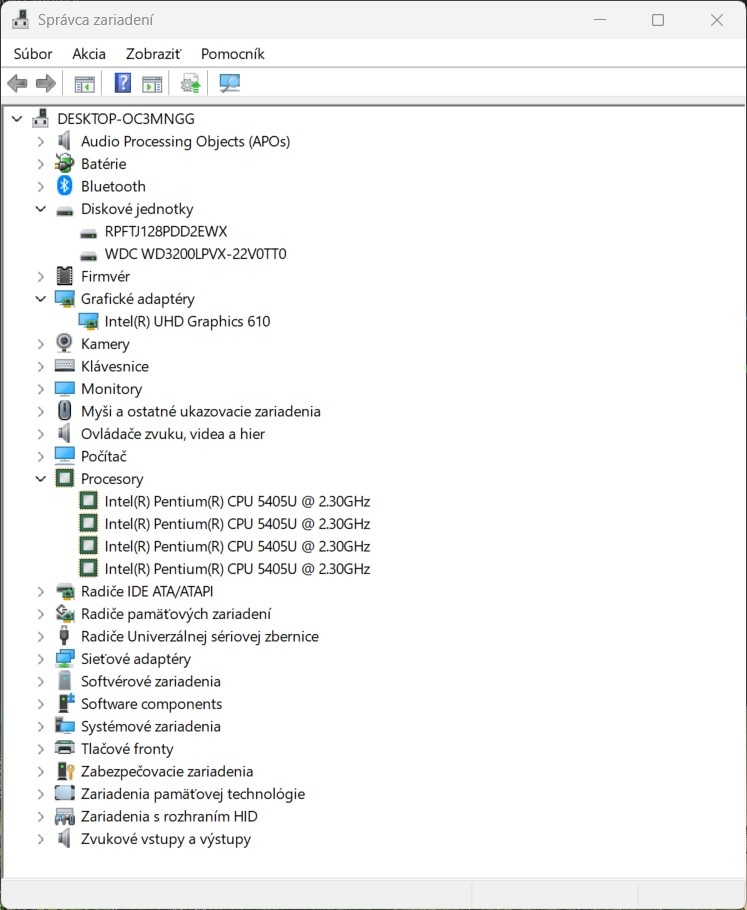Select disk WDC WD3200LPVX-22V0TT0
This screenshot has width=747, height=910.
pyautogui.click(x=196, y=254)
